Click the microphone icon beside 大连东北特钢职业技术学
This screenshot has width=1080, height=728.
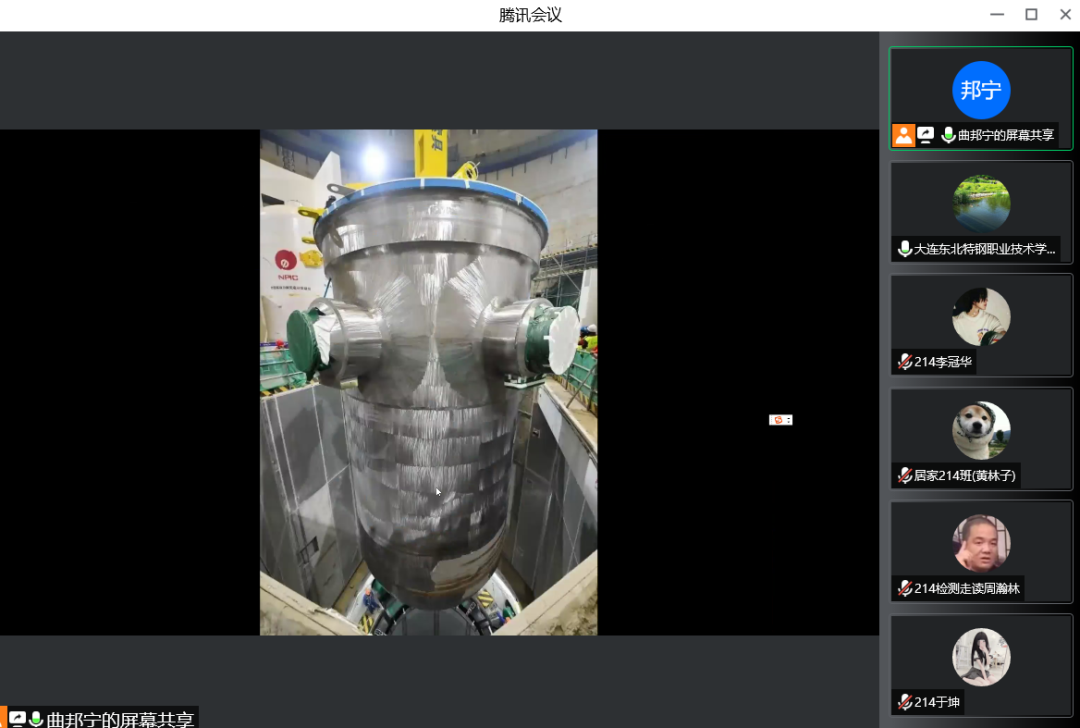905,249
